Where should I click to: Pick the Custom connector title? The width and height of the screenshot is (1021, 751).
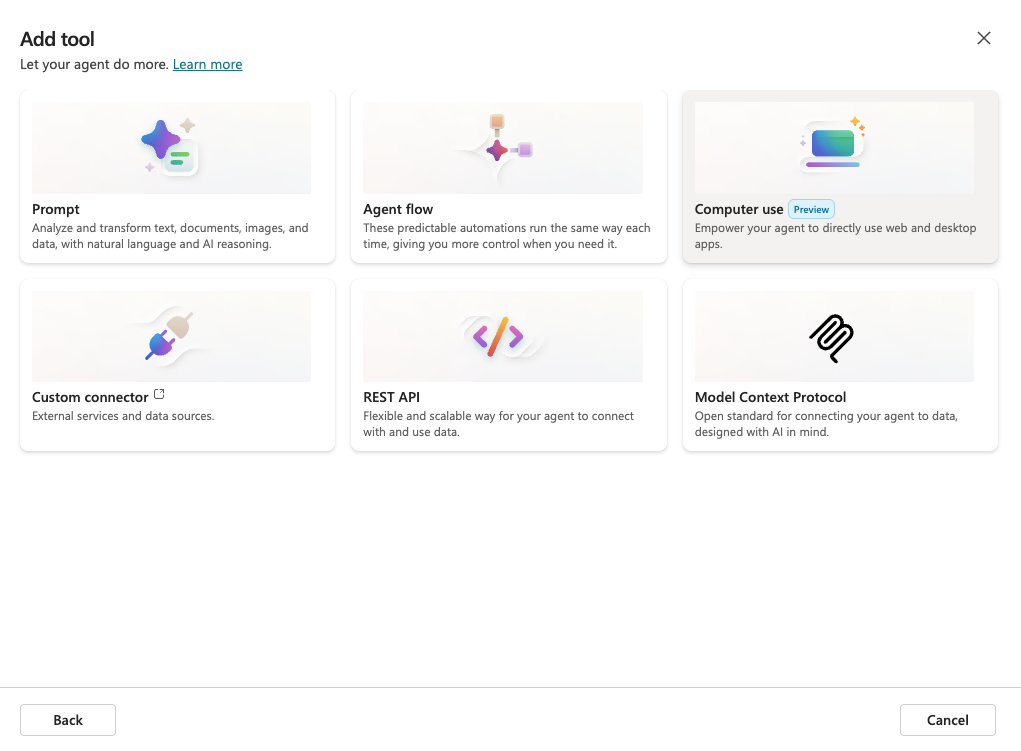pos(90,397)
